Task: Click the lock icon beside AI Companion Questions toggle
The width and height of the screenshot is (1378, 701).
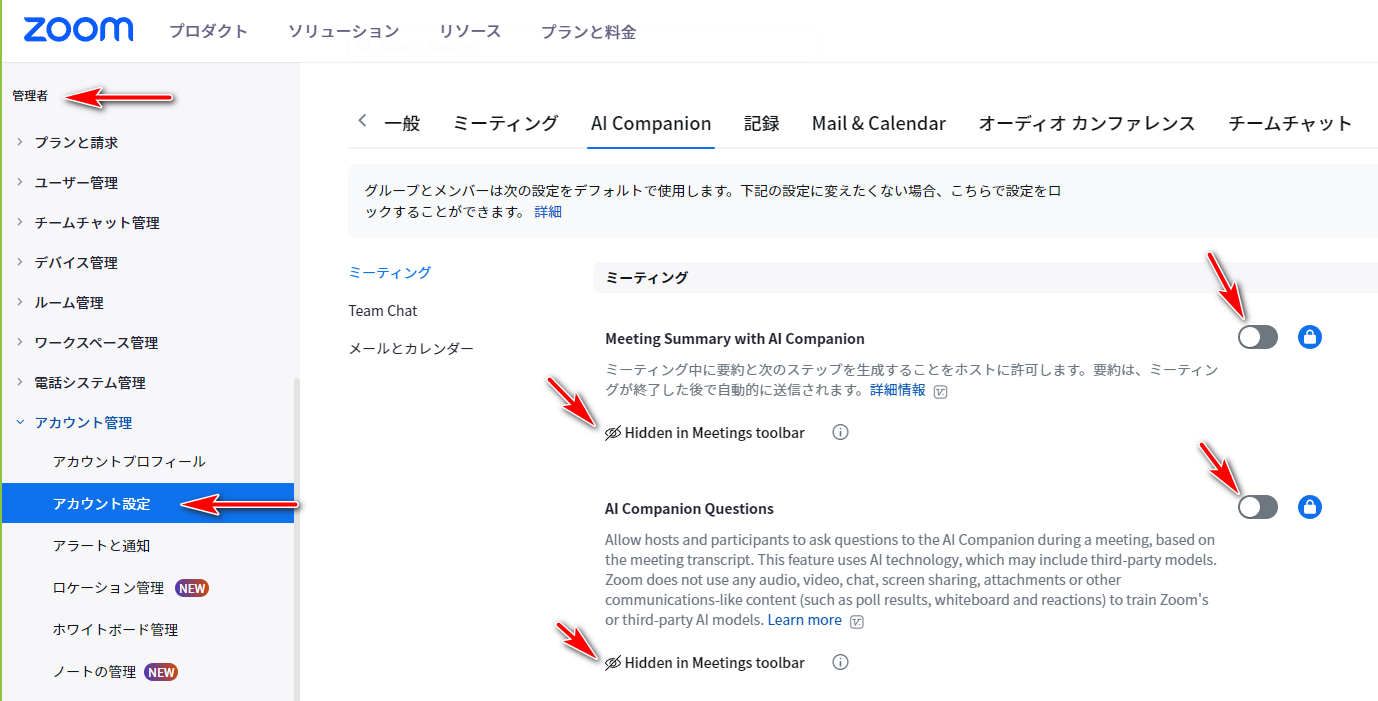Action: click(1310, 507)
